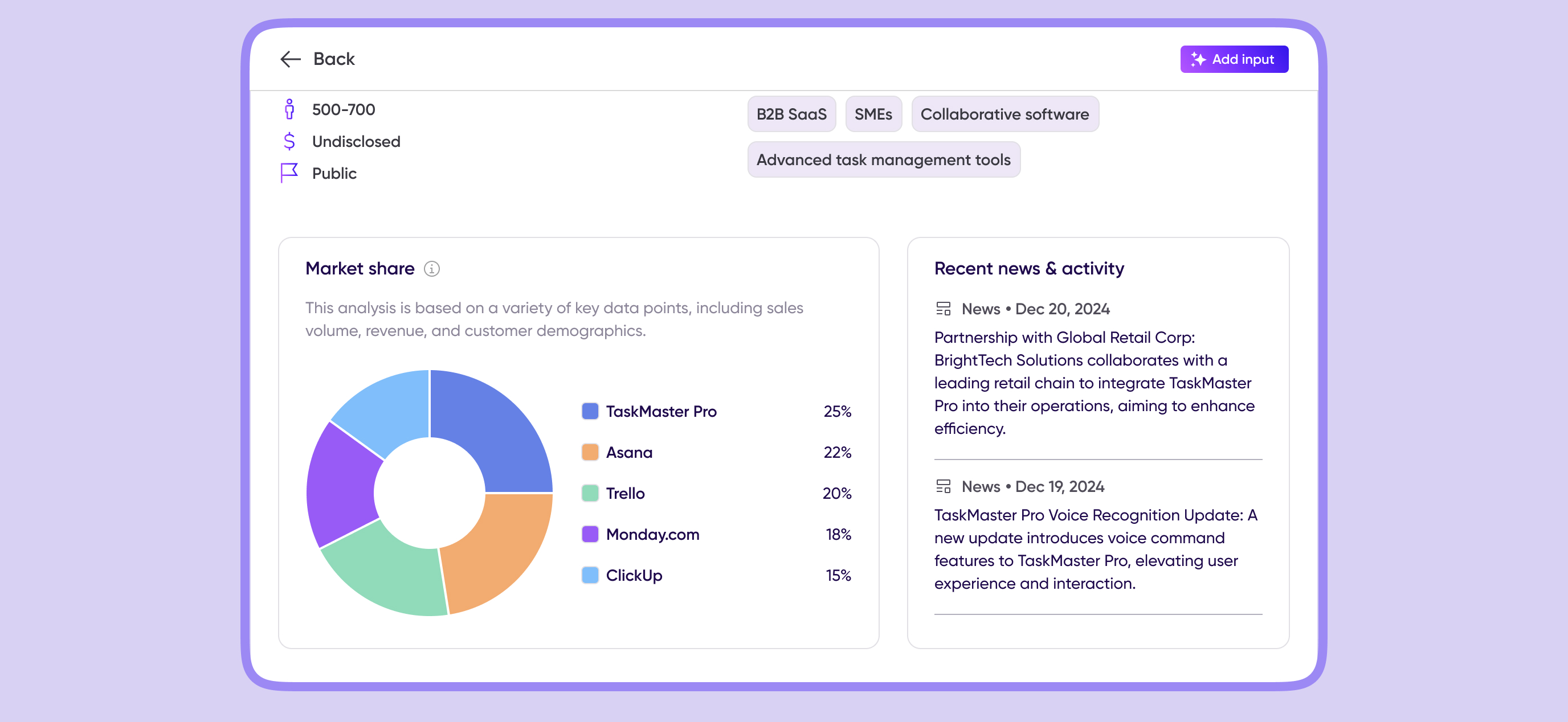1568x722 pixels.
Task: Select the SMEs tag
Action: 873,114
